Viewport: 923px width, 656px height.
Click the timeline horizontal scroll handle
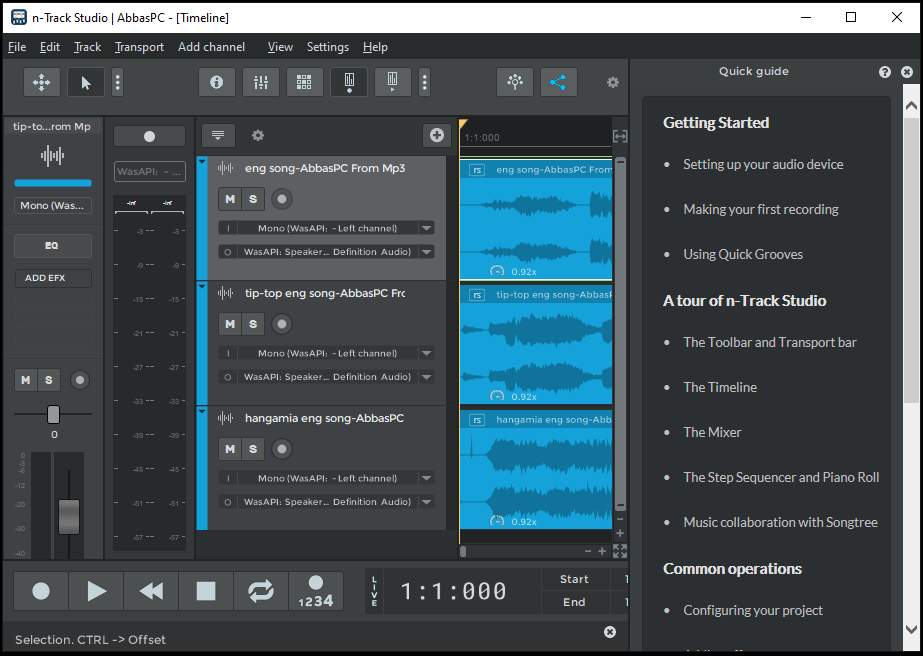tap(463, 552)
